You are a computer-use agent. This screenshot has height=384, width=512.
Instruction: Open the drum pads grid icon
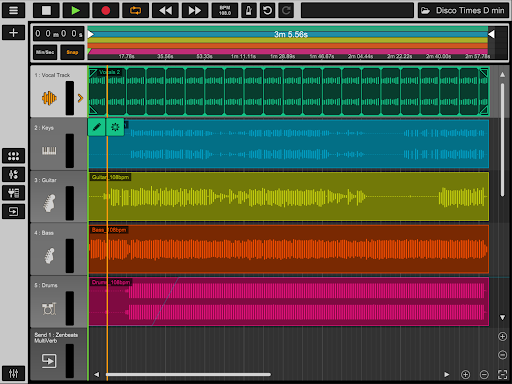point(13,156)
